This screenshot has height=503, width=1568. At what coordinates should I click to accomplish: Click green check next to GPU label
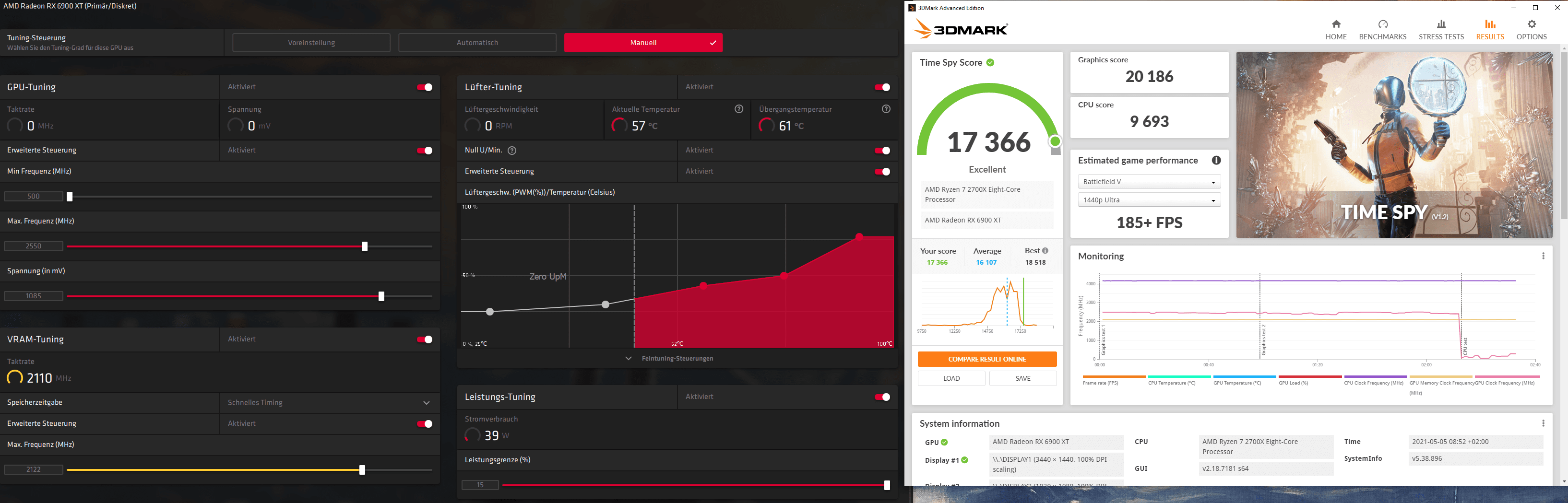coord(944,442)
